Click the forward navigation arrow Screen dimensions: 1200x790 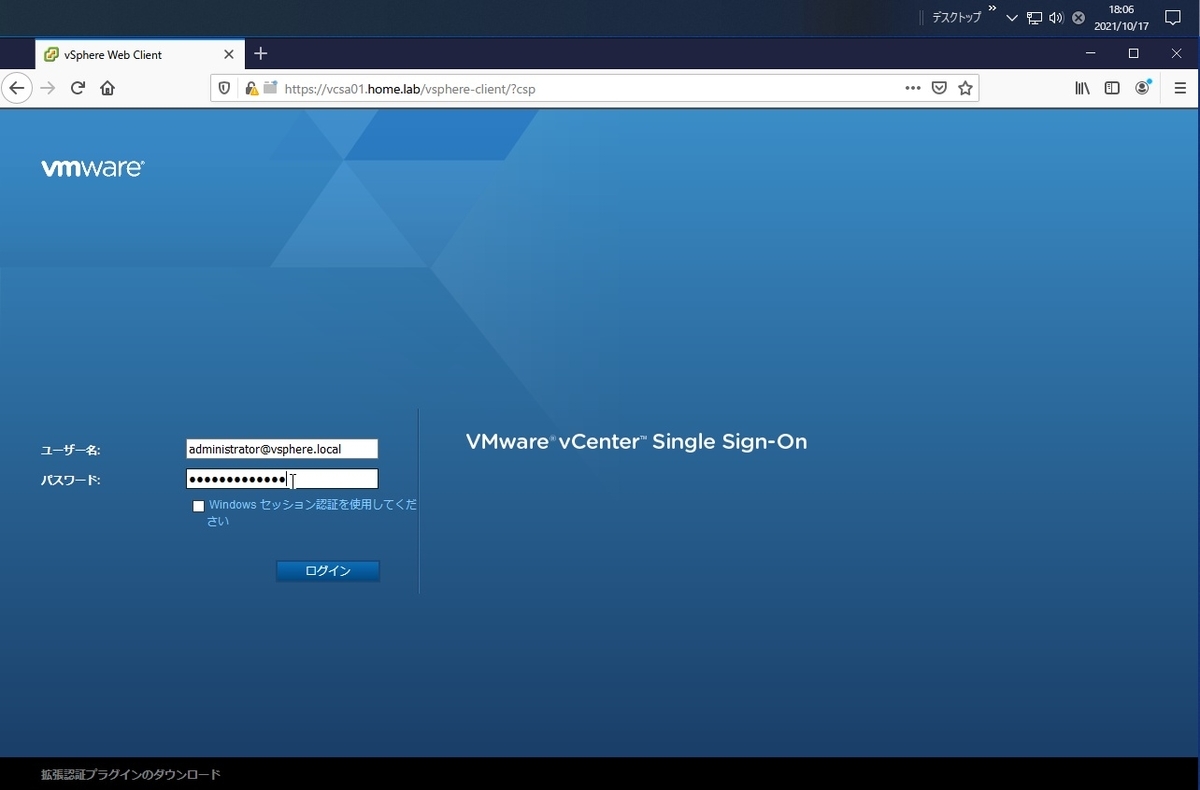click(x=47, y=88)
